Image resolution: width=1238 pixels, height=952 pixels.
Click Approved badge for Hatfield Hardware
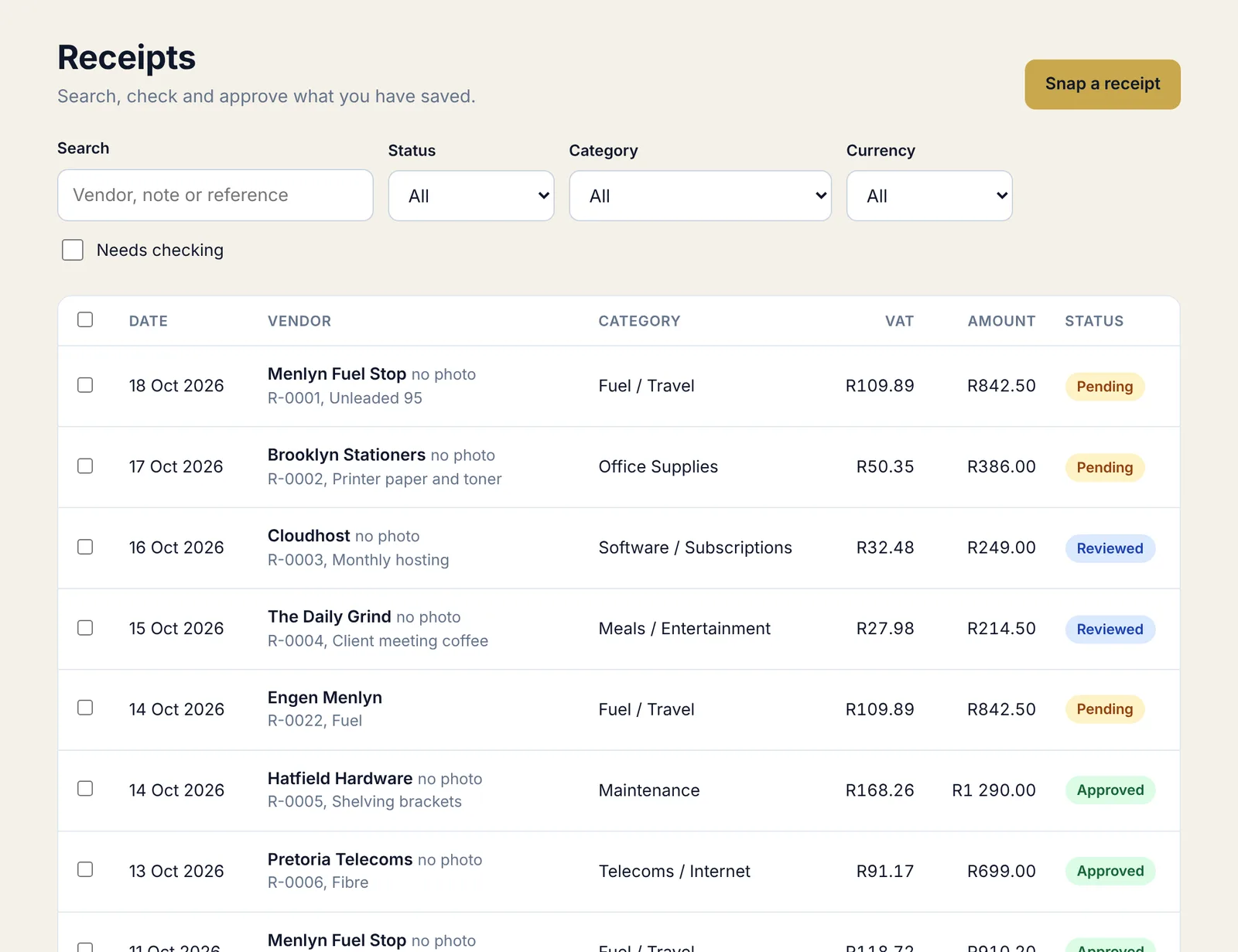(1110, 790)
